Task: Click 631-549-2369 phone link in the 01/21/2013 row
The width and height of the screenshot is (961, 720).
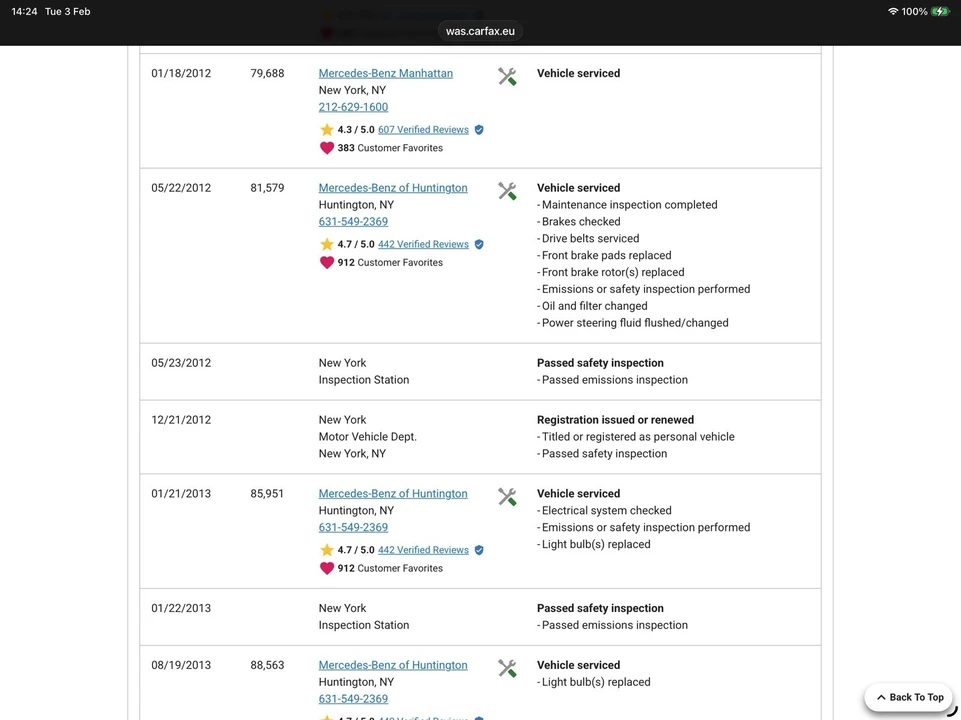Action: (x=353, y=527)
